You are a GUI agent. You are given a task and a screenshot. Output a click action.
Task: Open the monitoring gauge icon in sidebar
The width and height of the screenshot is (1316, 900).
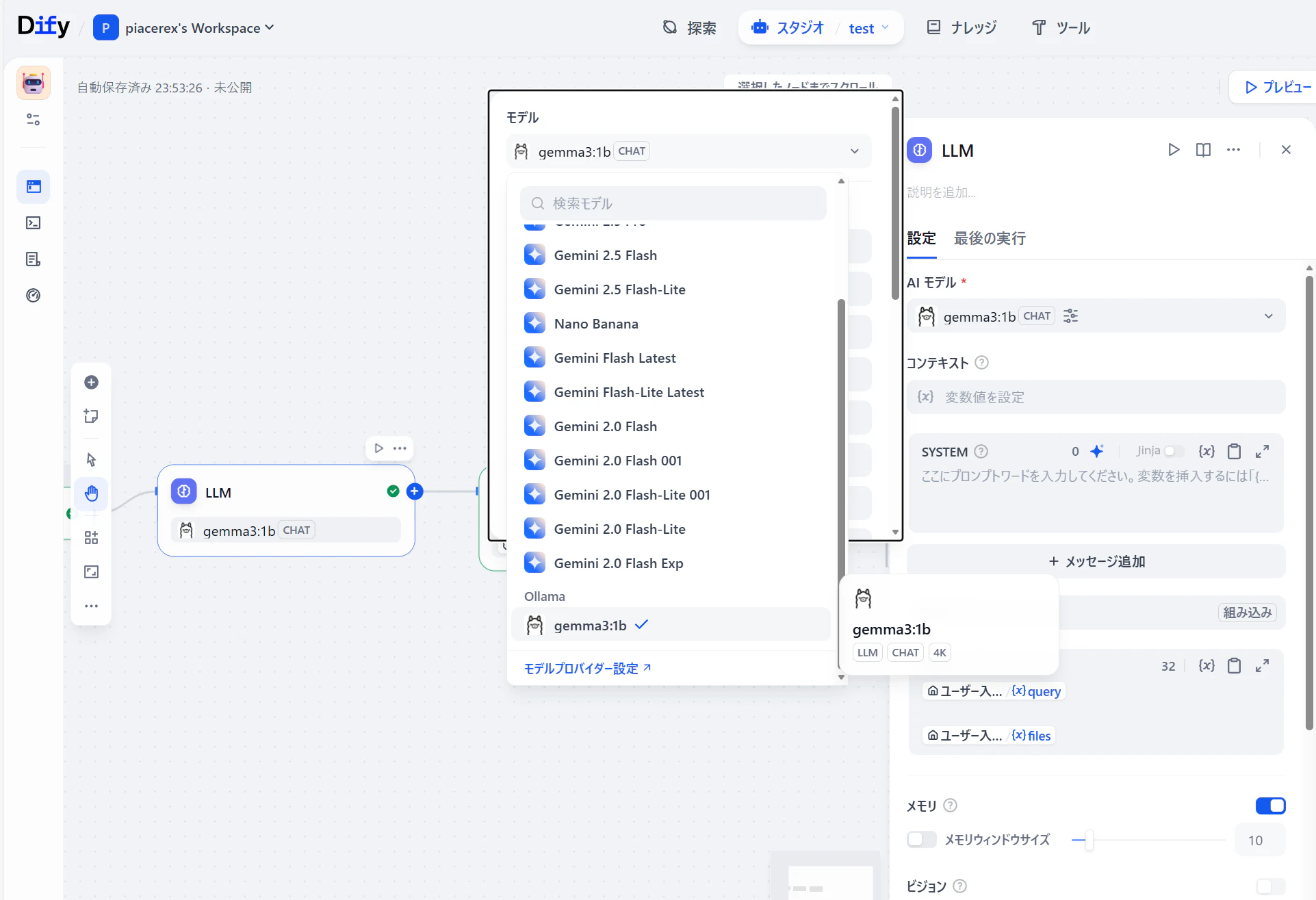[34, 296]
